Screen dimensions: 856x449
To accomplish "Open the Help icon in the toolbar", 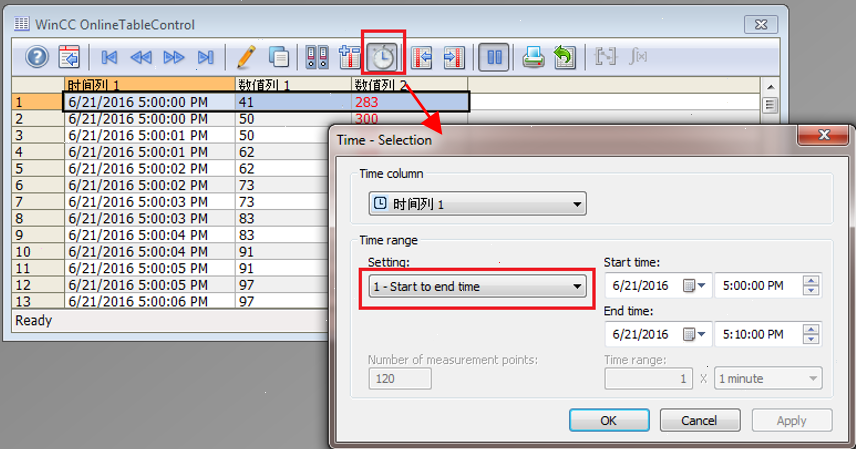I will (x=37, y=57).
